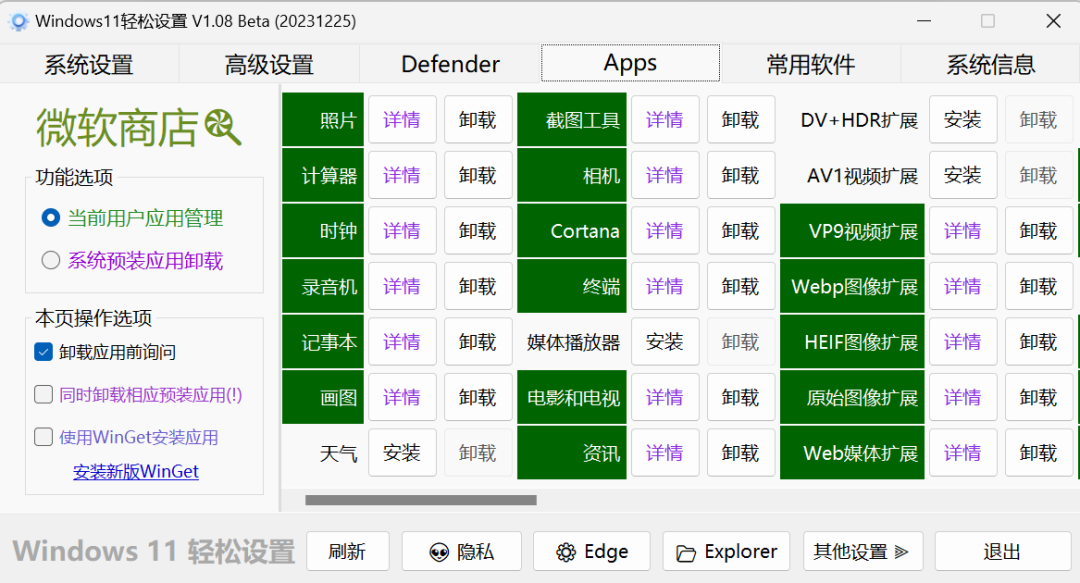View 详情 for HEIF图像扩展

pyautogui.click(x=963, y=341)
